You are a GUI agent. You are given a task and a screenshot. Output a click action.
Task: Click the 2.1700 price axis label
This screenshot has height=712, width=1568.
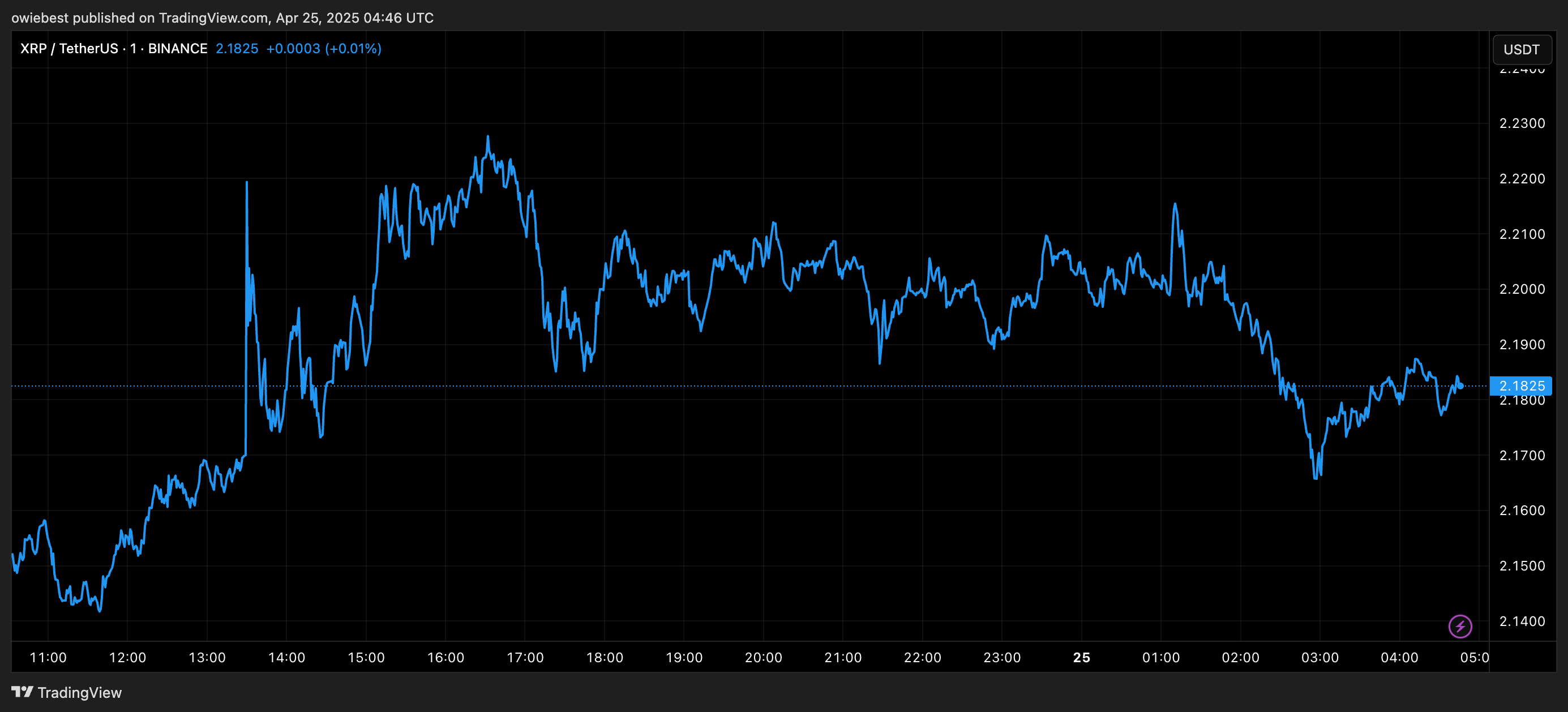[x=1522, y=455]
